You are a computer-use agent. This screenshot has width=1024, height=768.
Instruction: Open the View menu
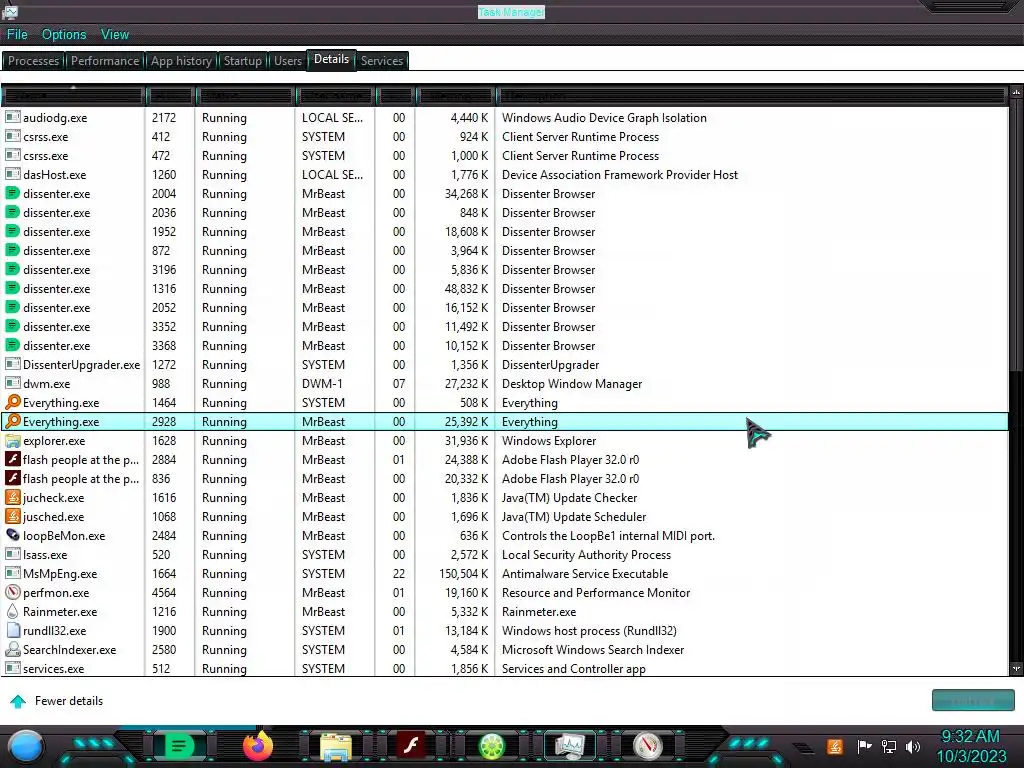point(115,35)
